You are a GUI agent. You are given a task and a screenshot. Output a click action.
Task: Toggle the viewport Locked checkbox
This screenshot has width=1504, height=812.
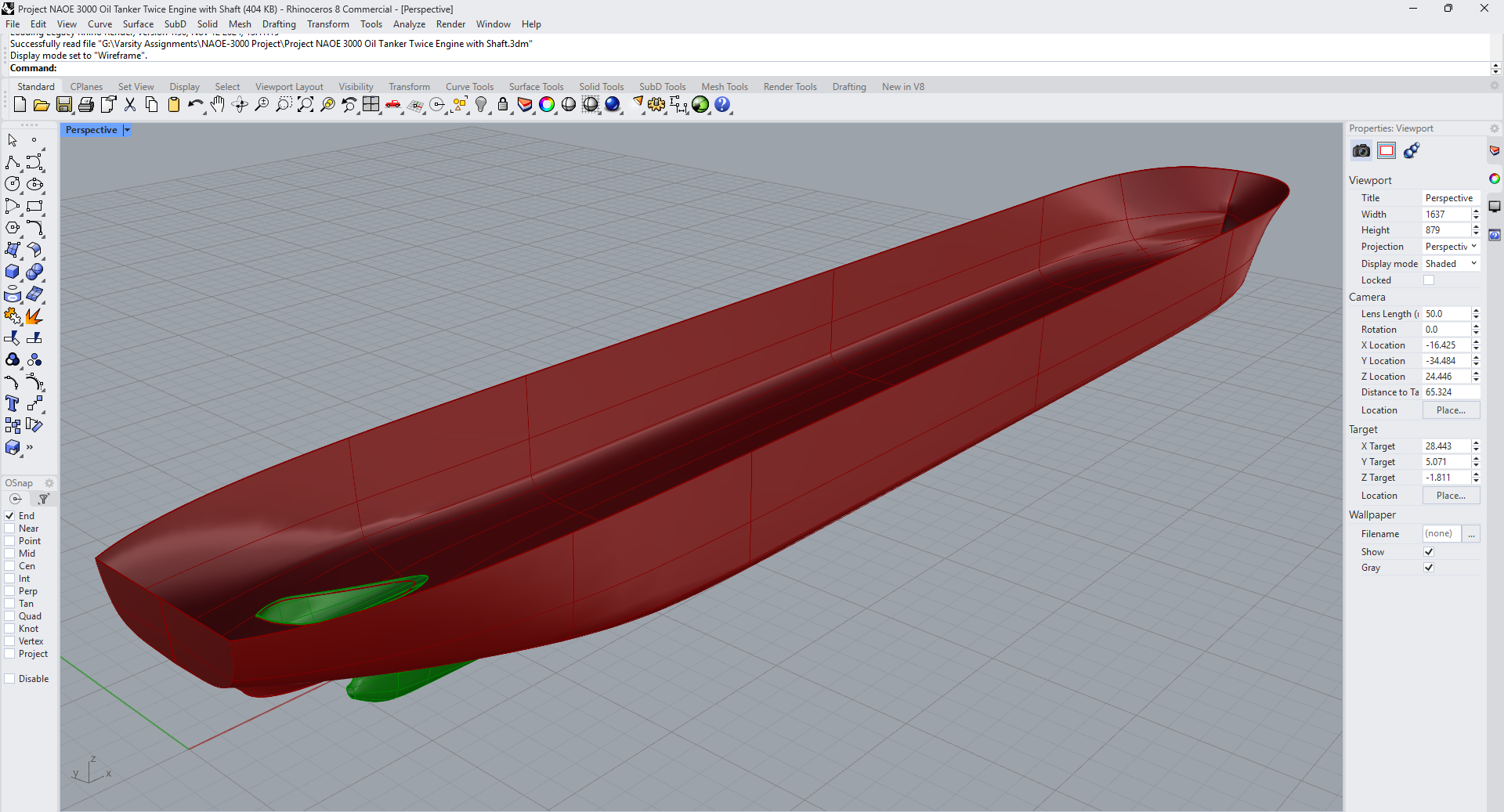coord(1429,280)
